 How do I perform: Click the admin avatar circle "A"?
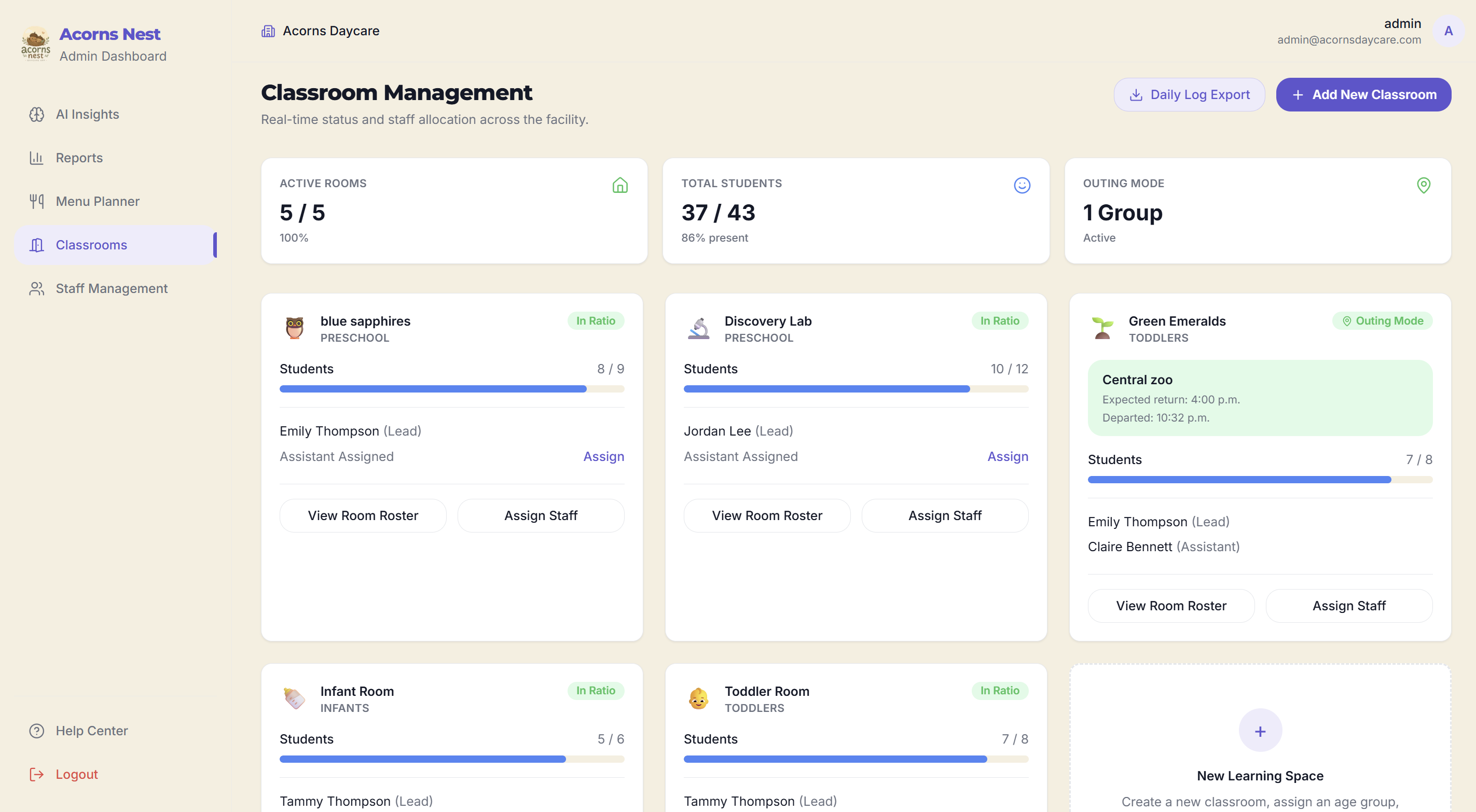1448,31
